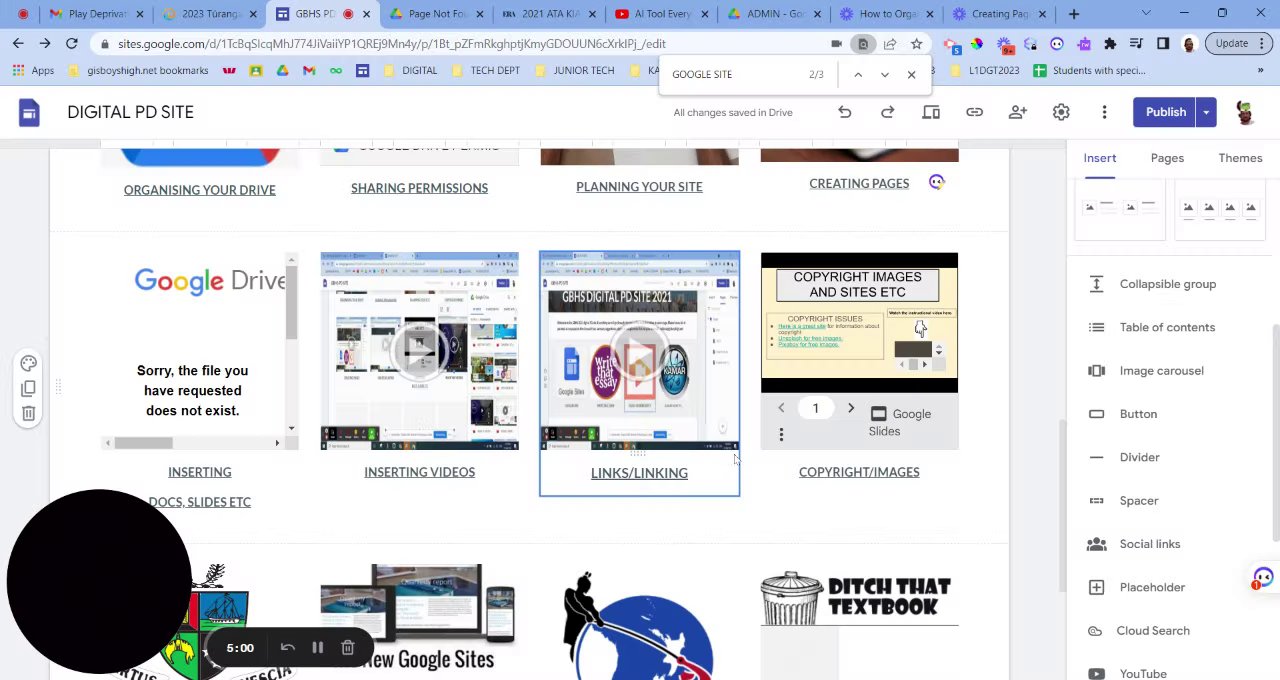The height and width of the screenshot is (680, 1280).
Task: Open the DIGITAL bookmarks folder
Action: pos(411,71)
